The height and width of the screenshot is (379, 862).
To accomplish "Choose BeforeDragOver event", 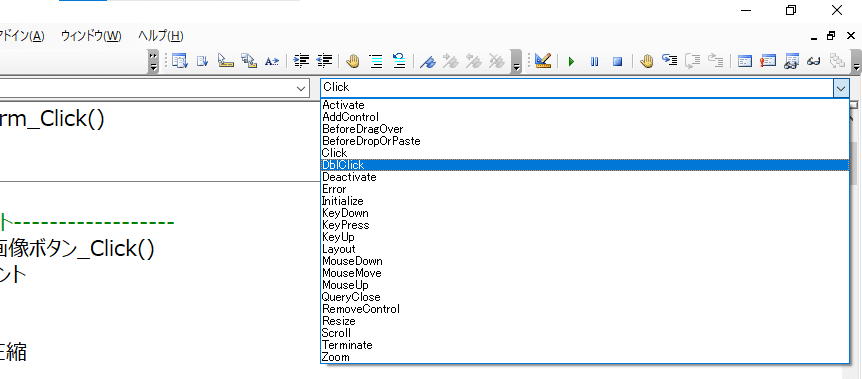I will [585, 129].
